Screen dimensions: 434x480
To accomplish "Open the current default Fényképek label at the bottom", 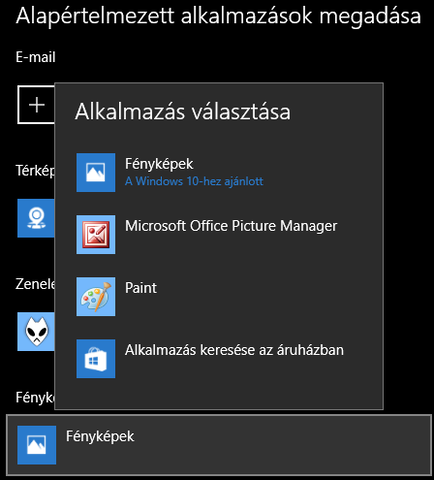I will [x=100, y=437].
